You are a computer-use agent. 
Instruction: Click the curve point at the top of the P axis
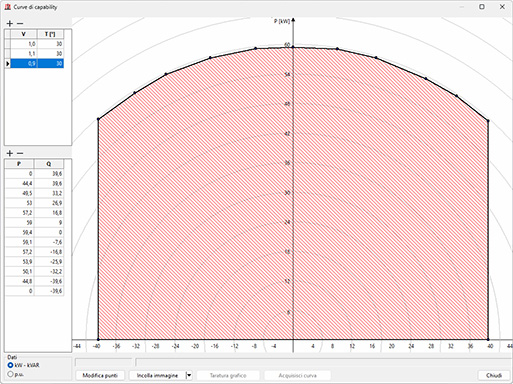pos(293,47)
